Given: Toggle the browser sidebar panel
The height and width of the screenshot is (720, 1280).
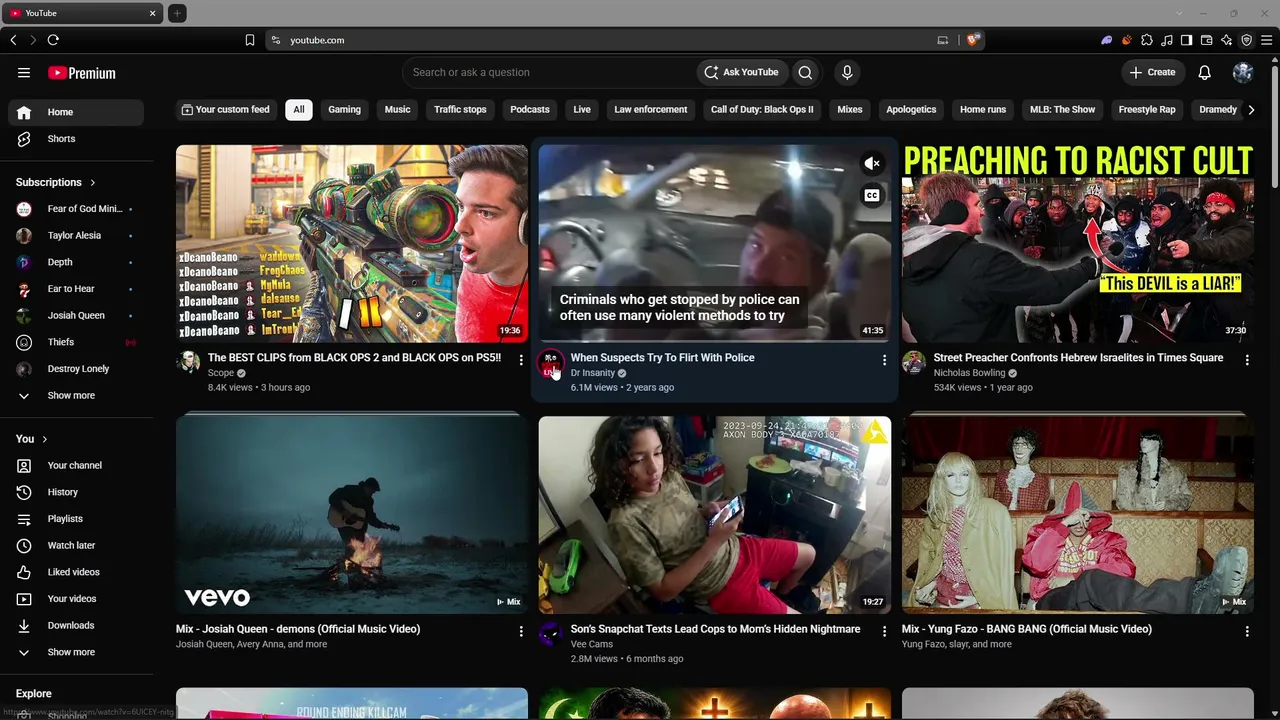Looking at the screenshot, I should (x=1187, y=40).
